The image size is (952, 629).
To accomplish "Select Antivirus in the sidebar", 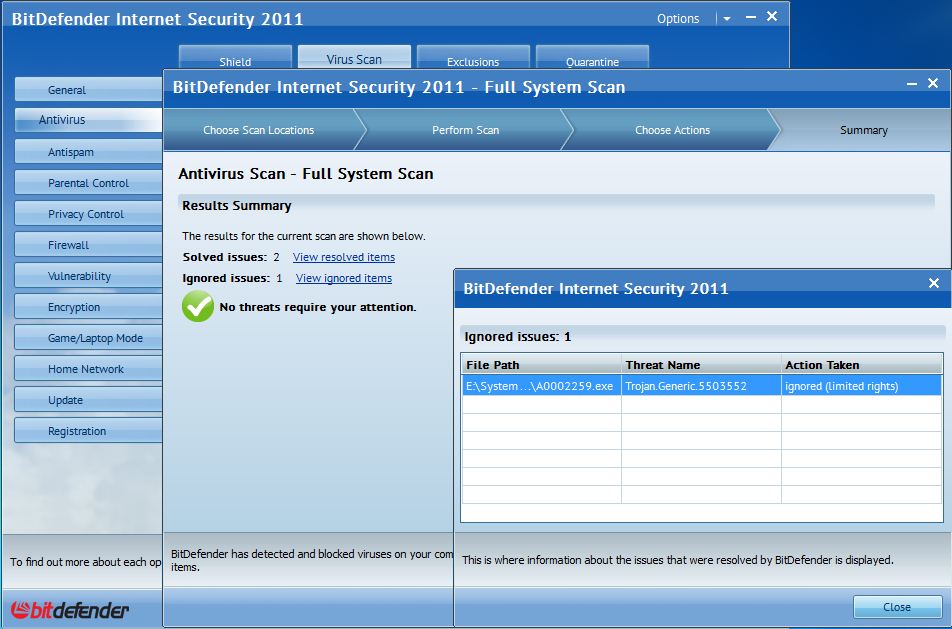I will click(89, 120).
